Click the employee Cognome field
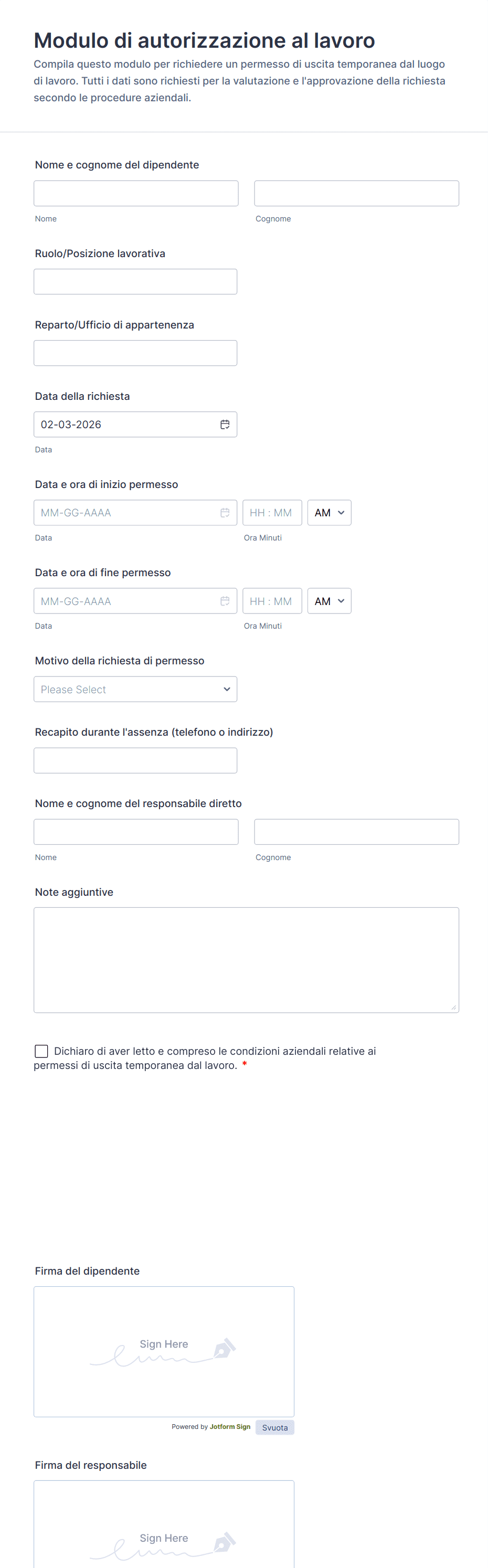The image size is (488, 1568). [x=356, y=193]
